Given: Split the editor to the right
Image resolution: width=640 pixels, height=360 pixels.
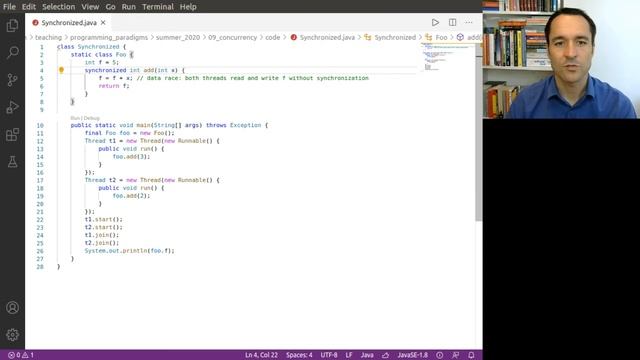Looking at the screenshot, I should [x=452, y=22].
